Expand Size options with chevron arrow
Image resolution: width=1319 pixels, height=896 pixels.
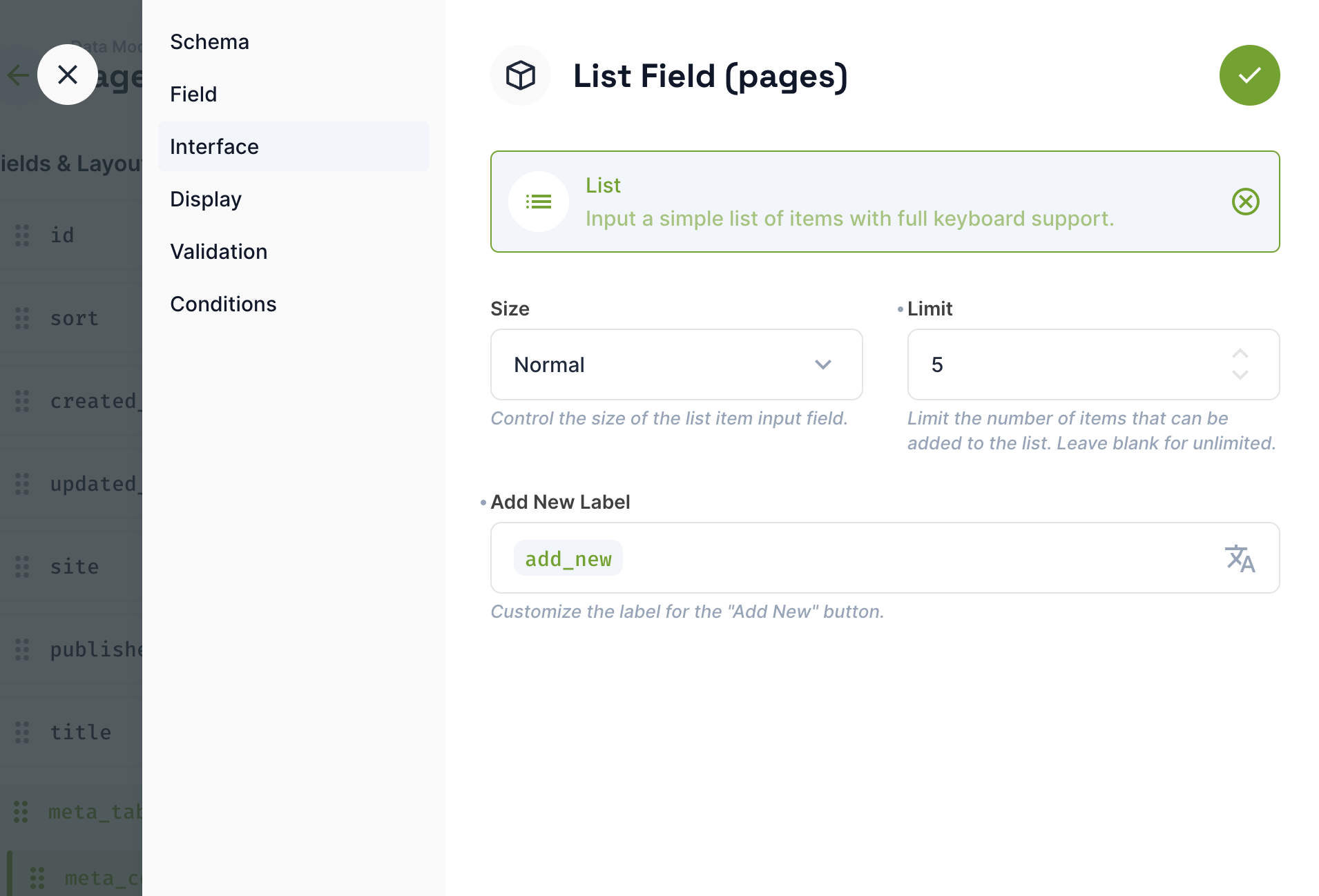pyautogui.click(x=822, y=364)
